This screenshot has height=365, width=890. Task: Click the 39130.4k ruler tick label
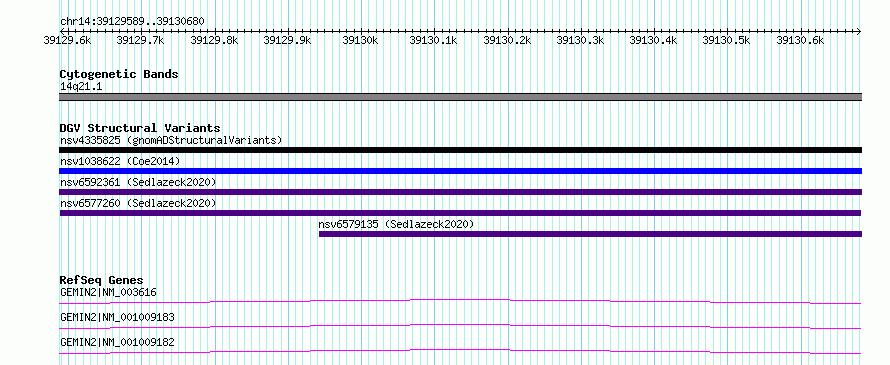pos(653,40)
